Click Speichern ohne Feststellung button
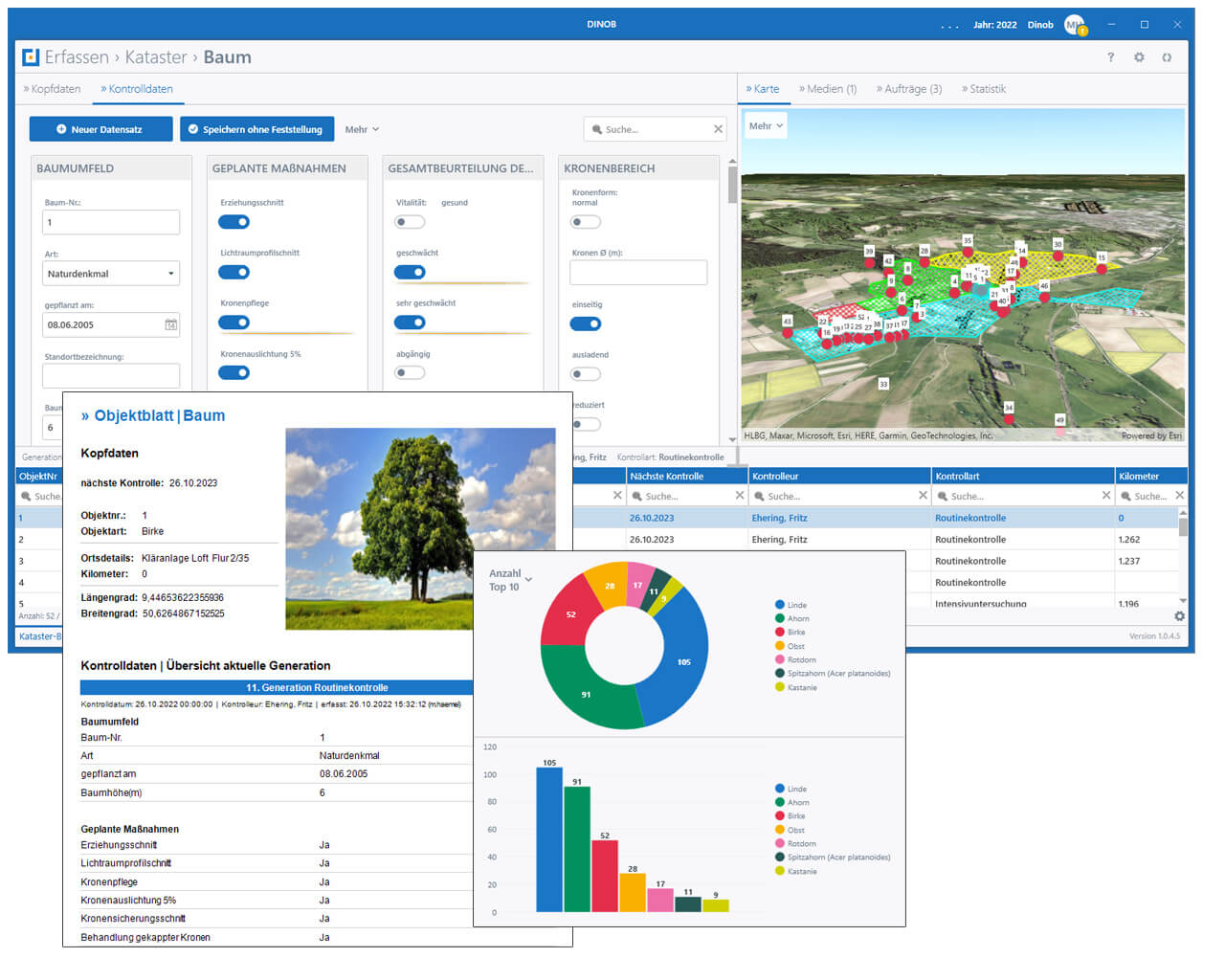This screenshot has height=980, width=1225. tap(256, 129)
